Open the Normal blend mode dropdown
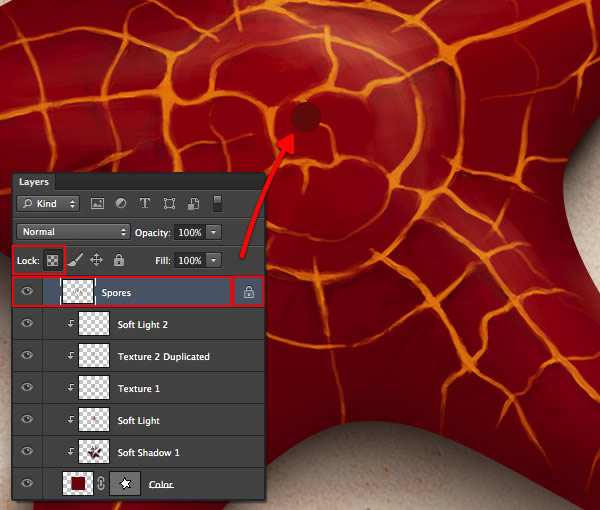 73,232
